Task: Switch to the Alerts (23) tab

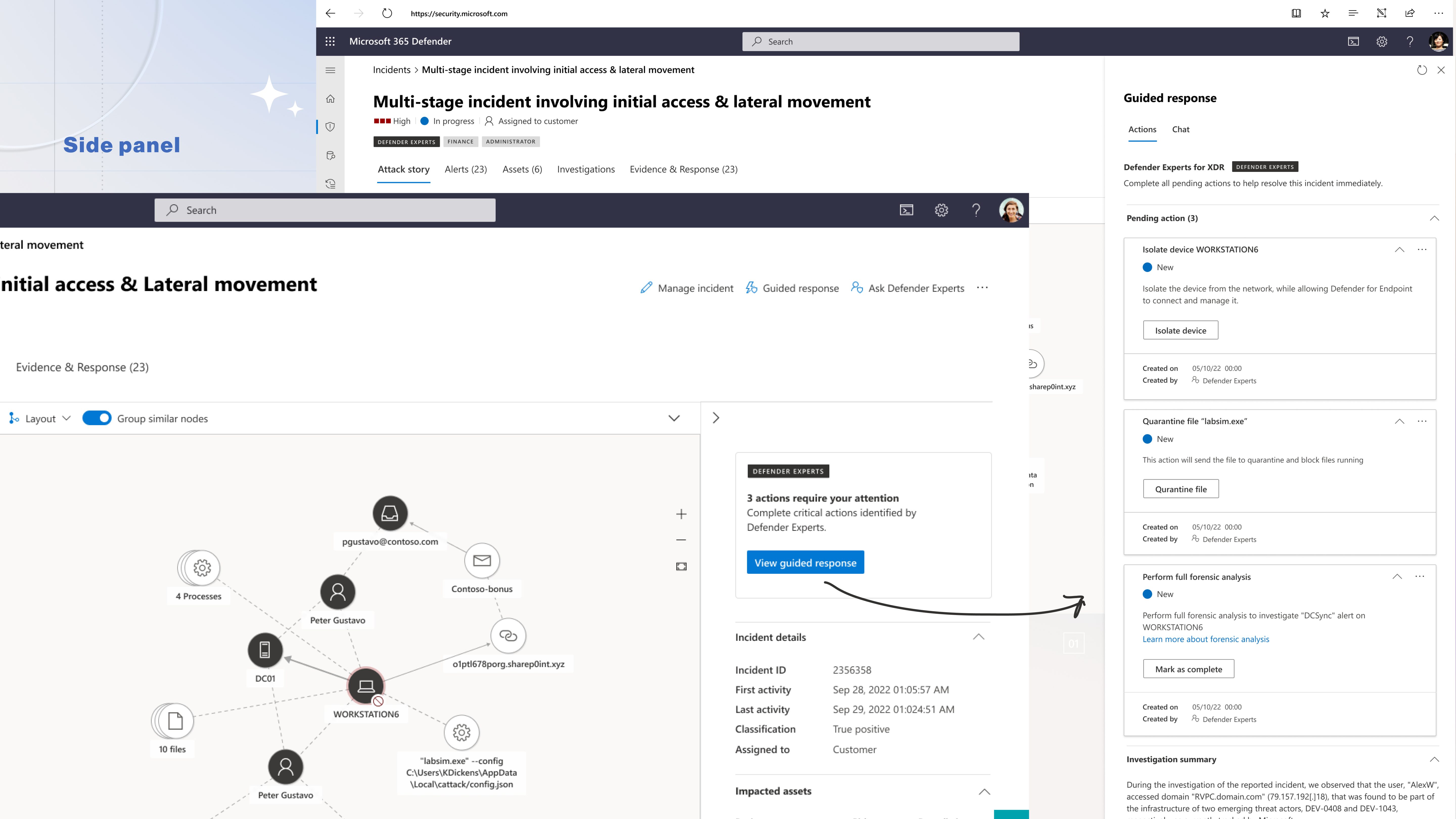Action: coord(466,170)
